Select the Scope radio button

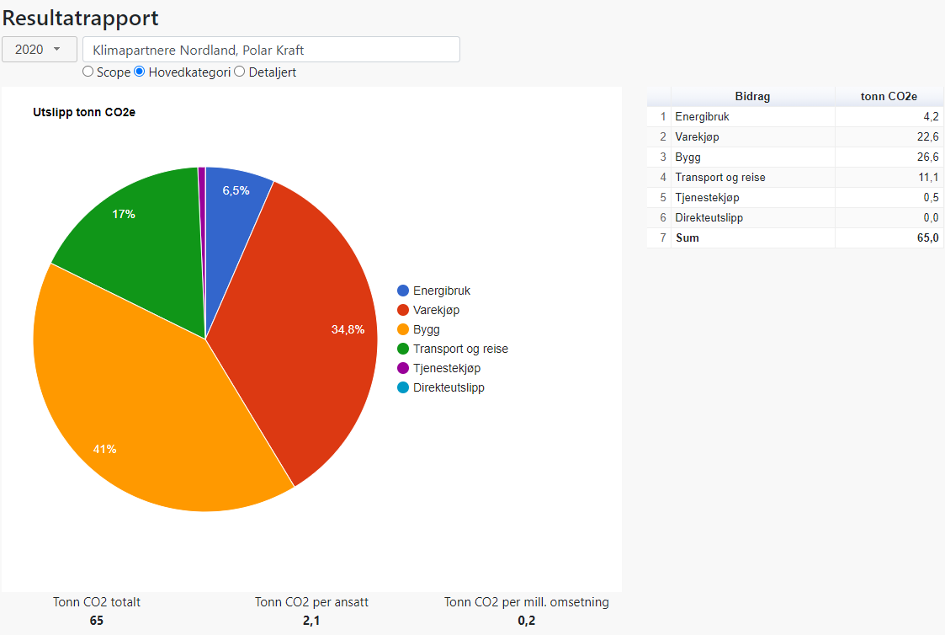(x=88, y=72)
